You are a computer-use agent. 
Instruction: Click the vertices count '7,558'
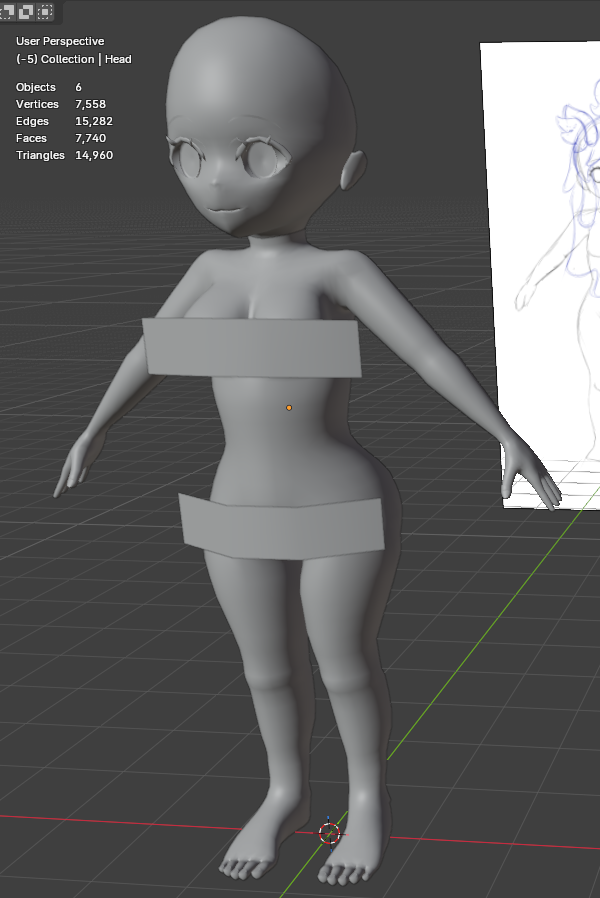point(90,104)
